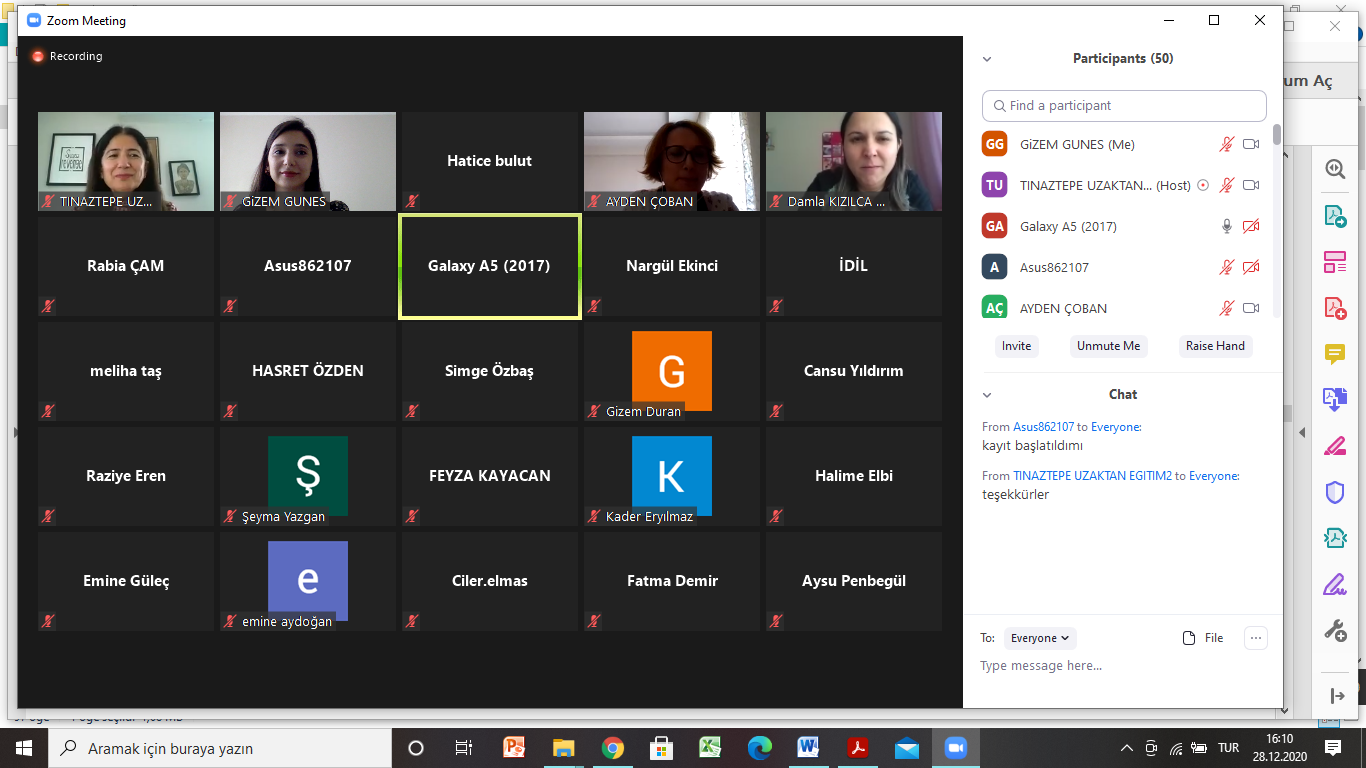
Task: Open Microsoft Word from the taskbar
Action: 808,748
